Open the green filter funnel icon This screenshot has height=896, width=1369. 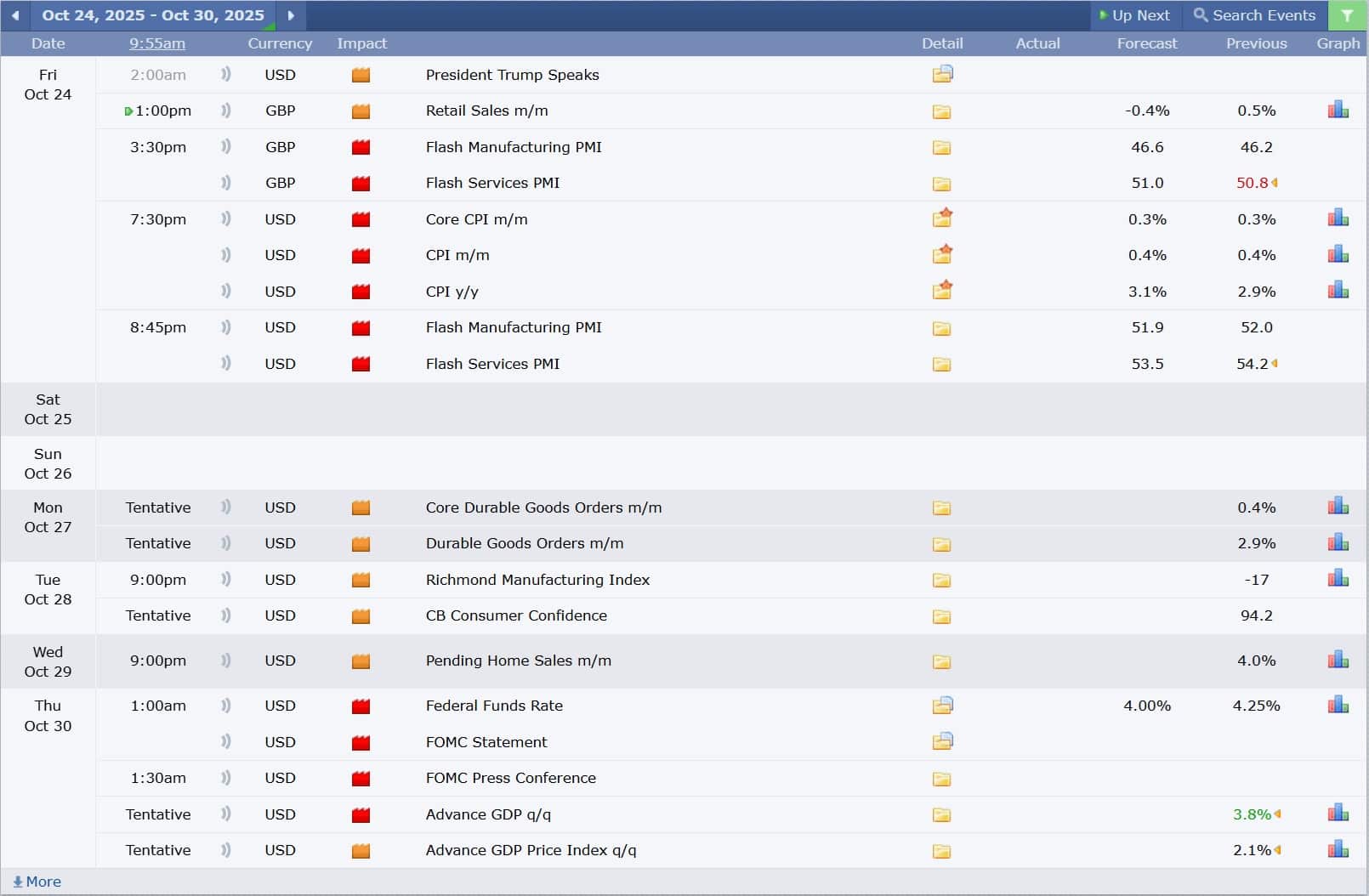pyautogui.click(x=1347, y=15)
